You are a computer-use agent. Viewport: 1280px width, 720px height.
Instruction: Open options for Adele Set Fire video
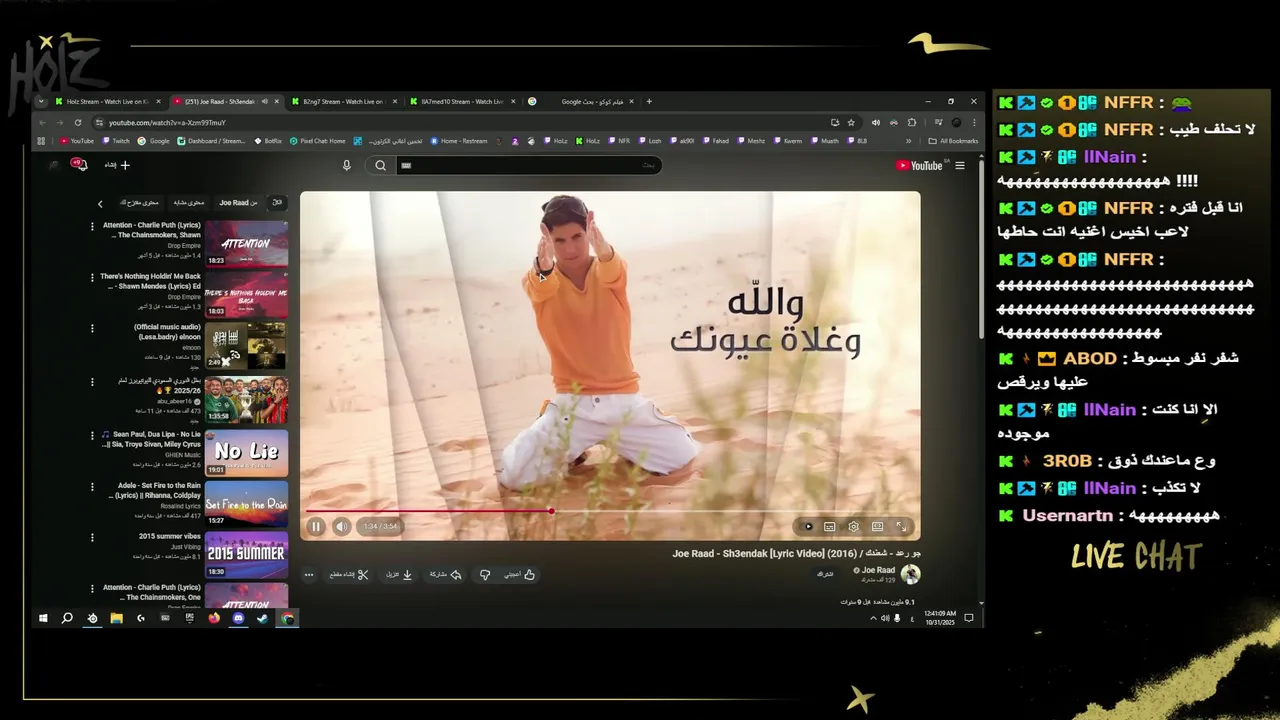point(92,488)
